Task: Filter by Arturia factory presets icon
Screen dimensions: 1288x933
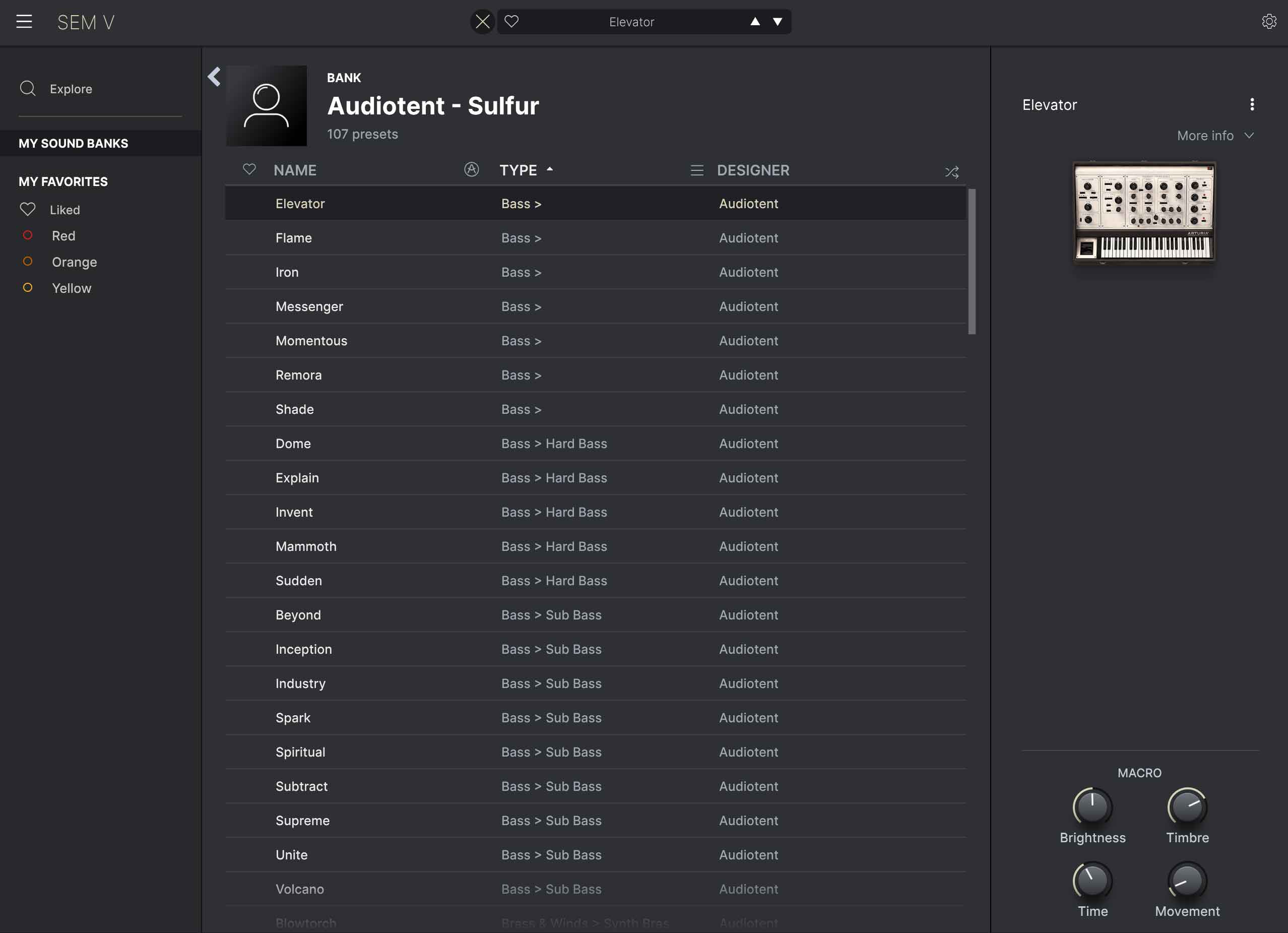Action: pos(471,169)
